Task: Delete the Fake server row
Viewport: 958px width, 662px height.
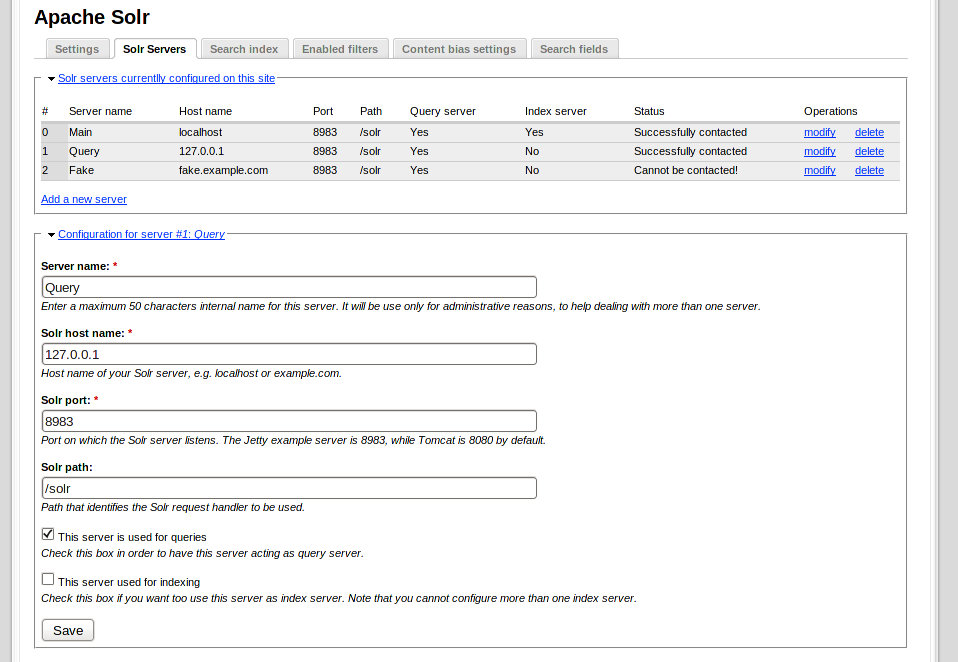Action: (869, 170)
